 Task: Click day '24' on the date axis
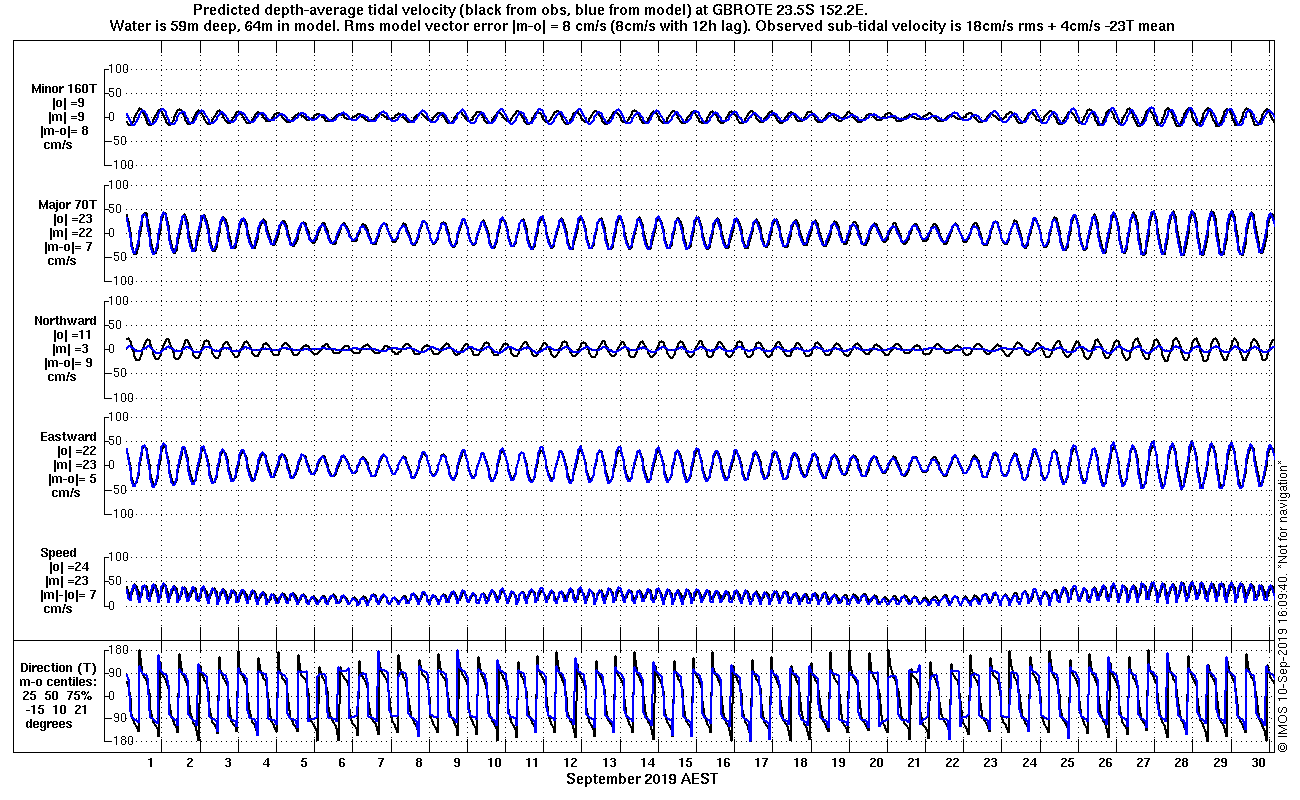tap(1029, 763)
